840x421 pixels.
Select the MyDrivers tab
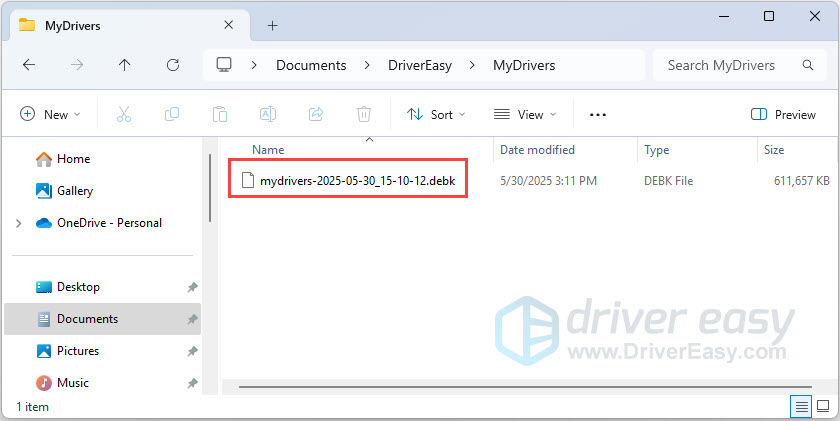pyautogui.click(x=120, y=25)
